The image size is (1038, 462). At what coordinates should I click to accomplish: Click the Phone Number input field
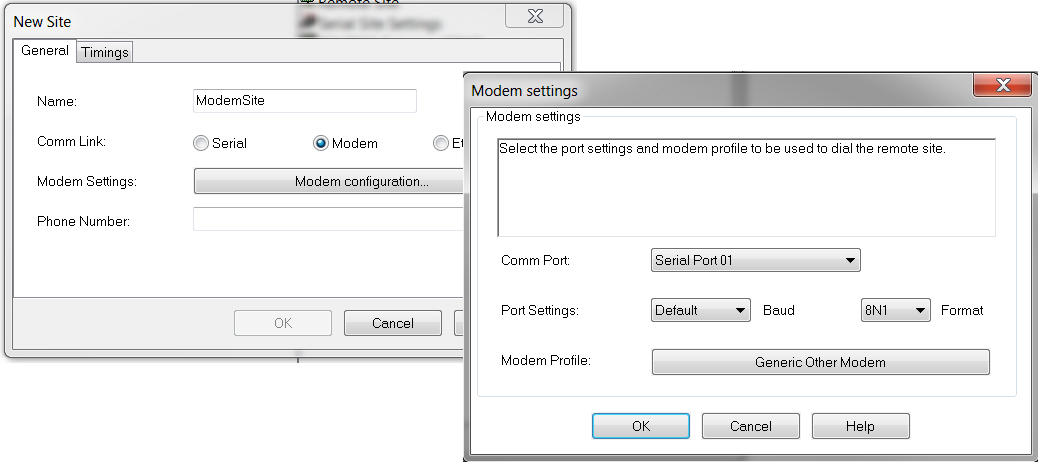[x=328, y=219]
